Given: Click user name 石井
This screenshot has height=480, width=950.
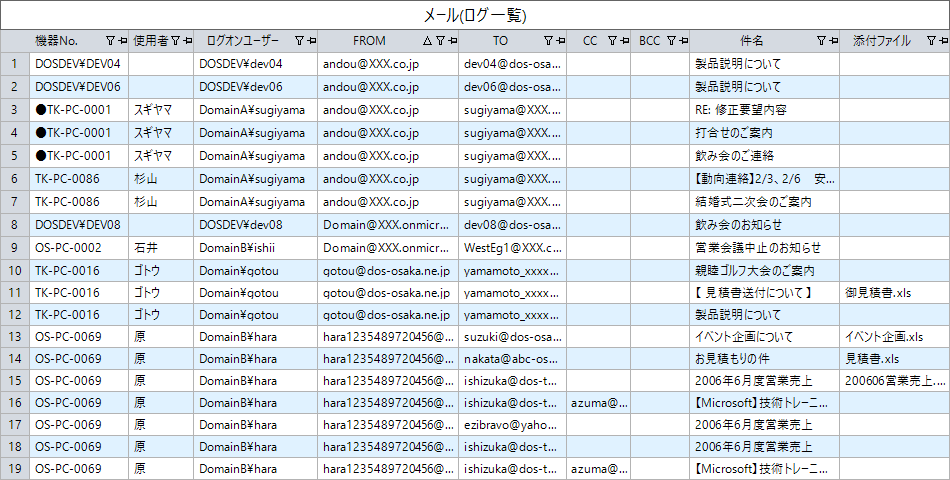Looking at the screenshot, I should (161, 248).
